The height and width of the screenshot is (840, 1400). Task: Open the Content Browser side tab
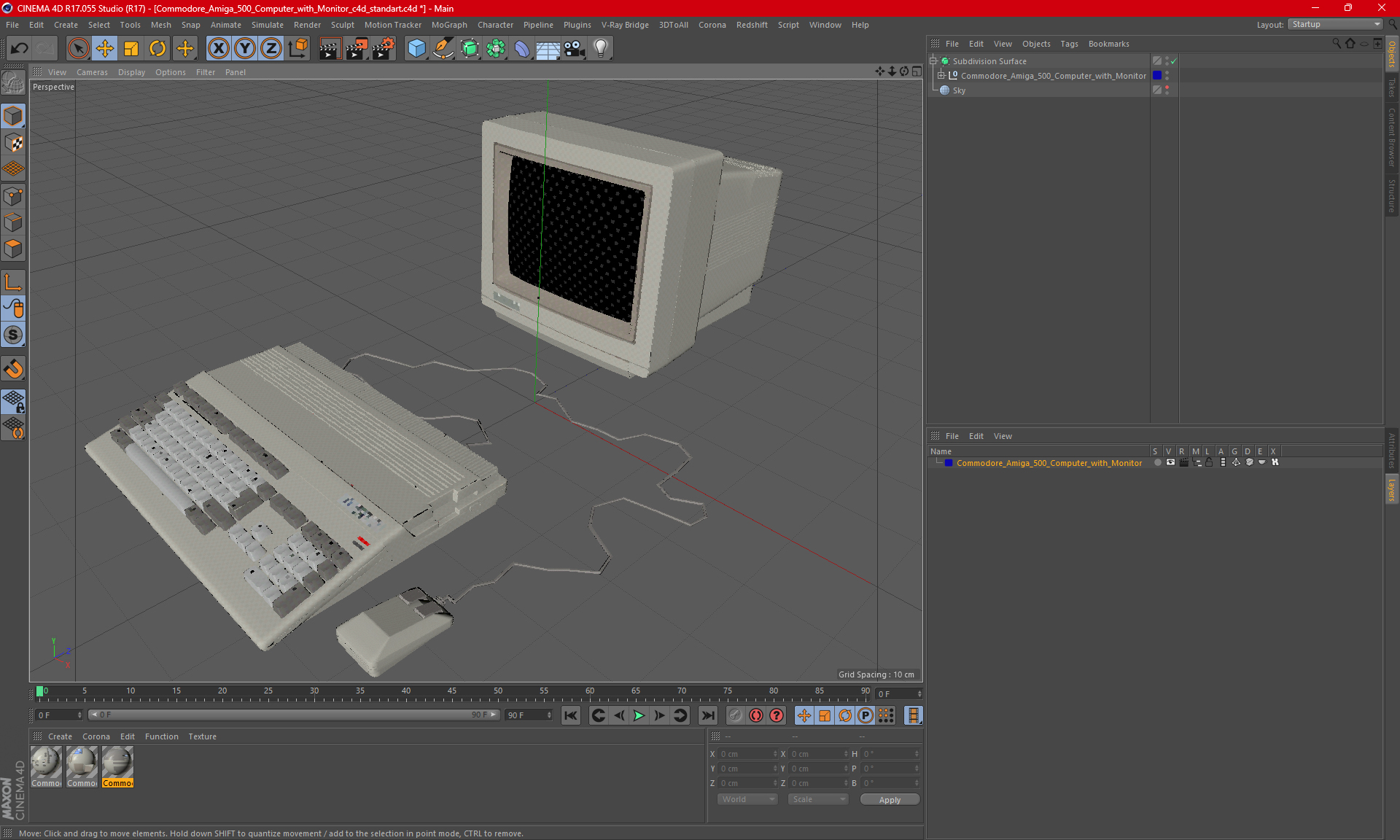(x=1391, y=137)
